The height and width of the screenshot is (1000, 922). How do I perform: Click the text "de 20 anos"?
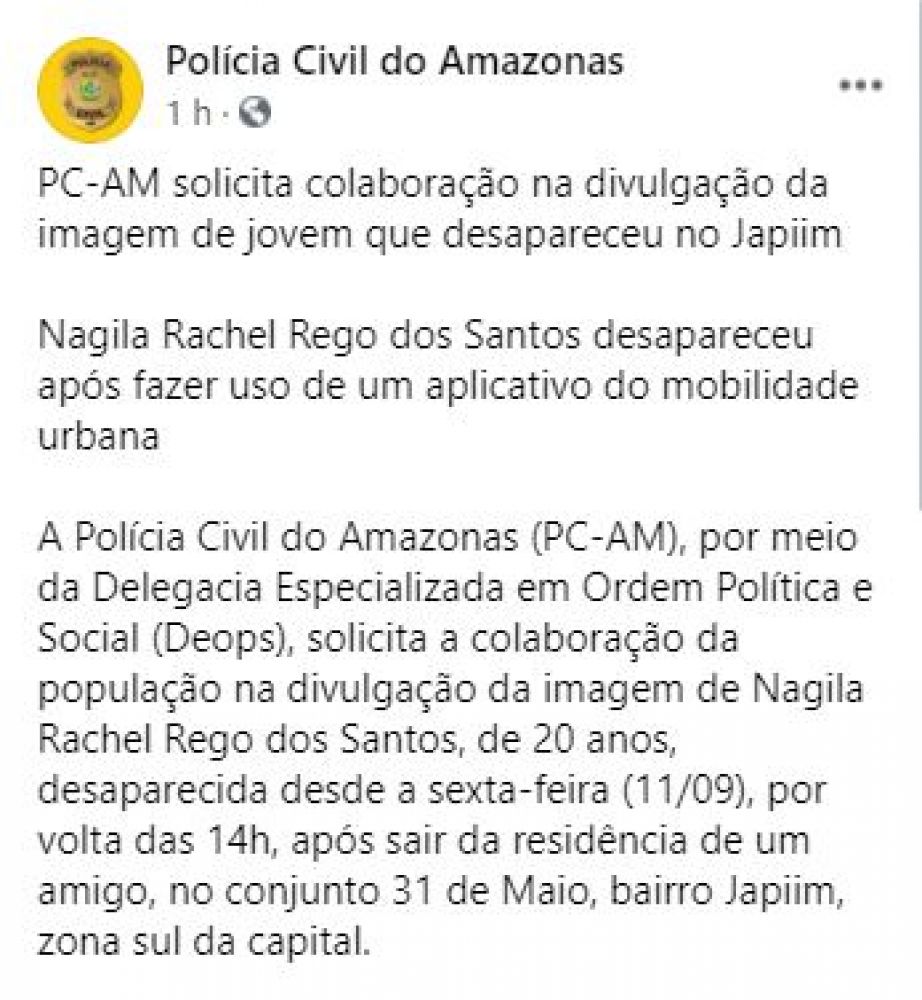[576, 740]
